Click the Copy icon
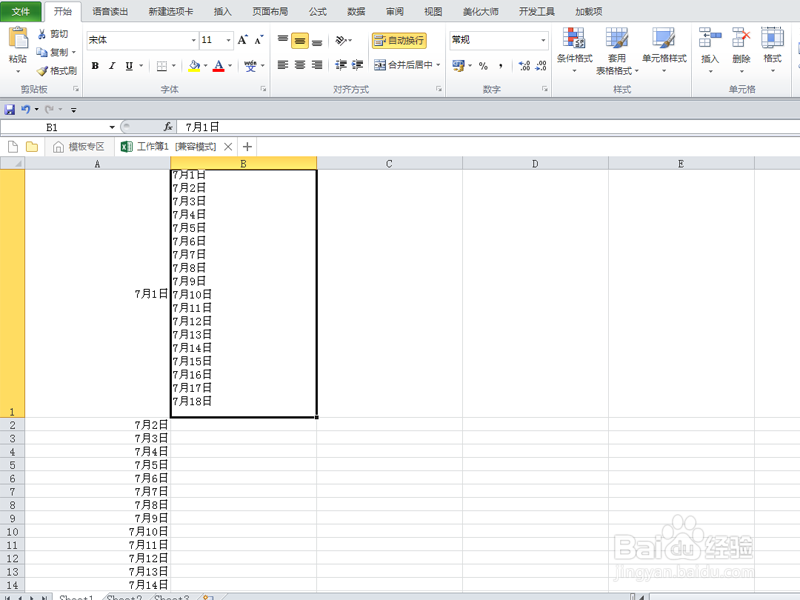800x600 pixels. [42, 52]
